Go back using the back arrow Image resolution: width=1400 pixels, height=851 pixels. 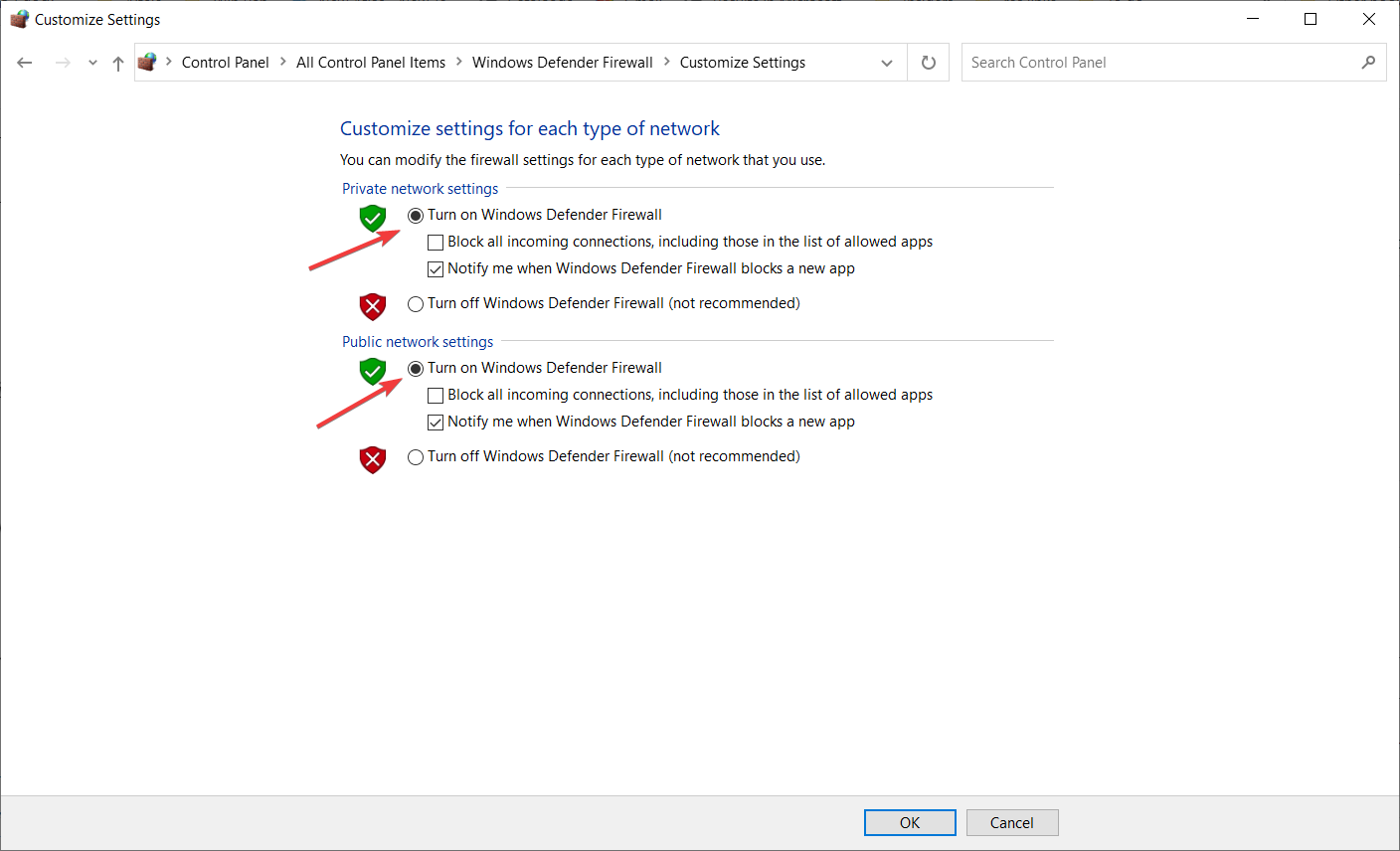click(25, 63)
